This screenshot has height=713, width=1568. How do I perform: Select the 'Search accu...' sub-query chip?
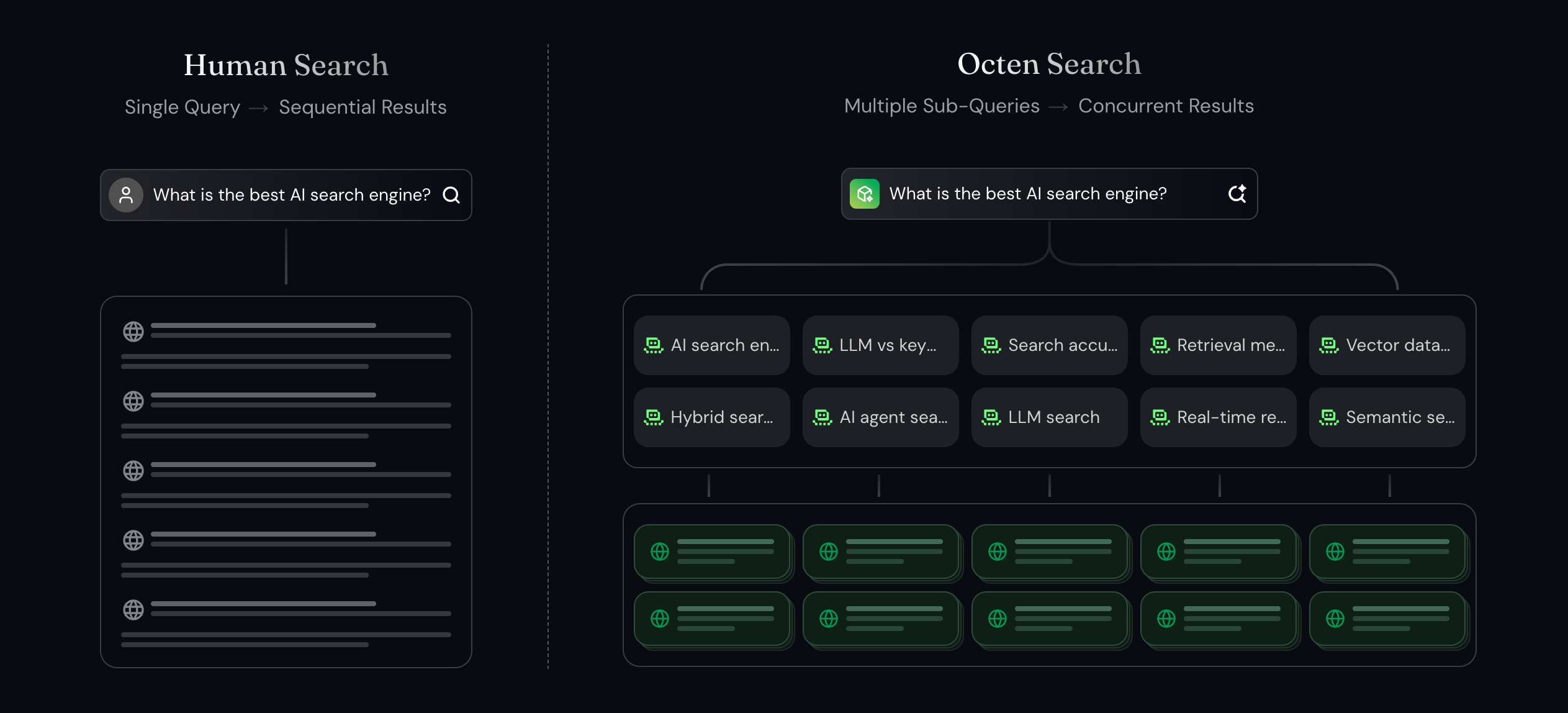tap(1050, 345)
